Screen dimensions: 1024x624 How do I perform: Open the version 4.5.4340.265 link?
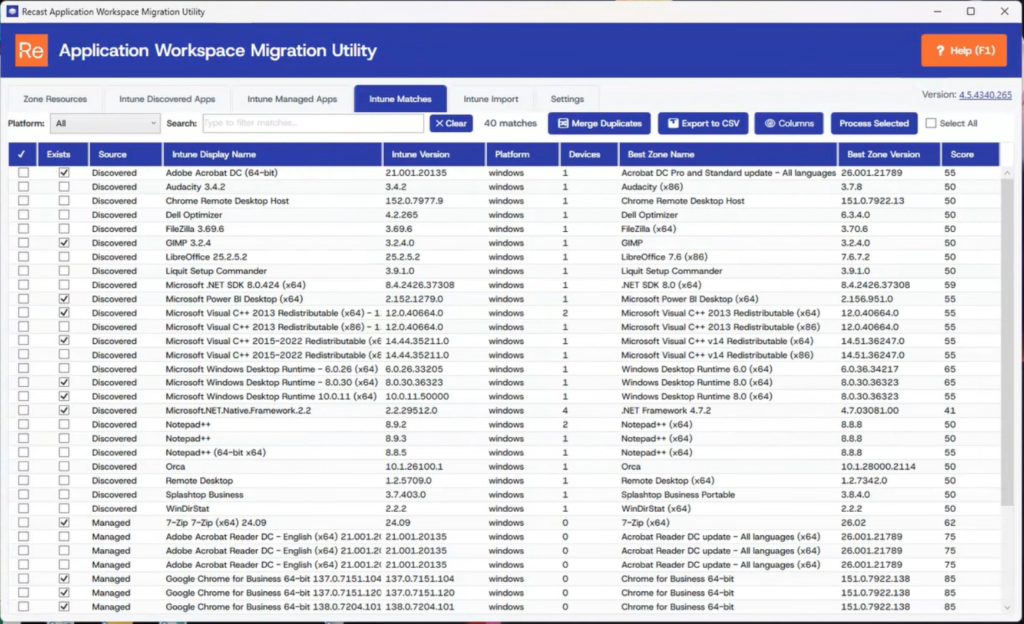985,95
